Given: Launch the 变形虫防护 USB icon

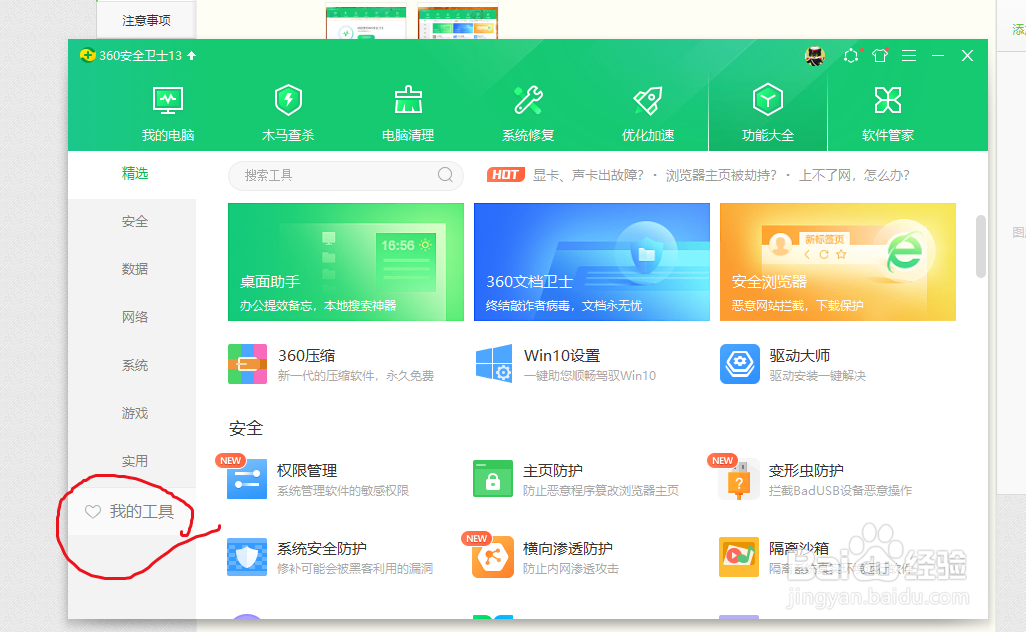Looking at the screenshot, I should pyautogui.click(x=739, y=479).
